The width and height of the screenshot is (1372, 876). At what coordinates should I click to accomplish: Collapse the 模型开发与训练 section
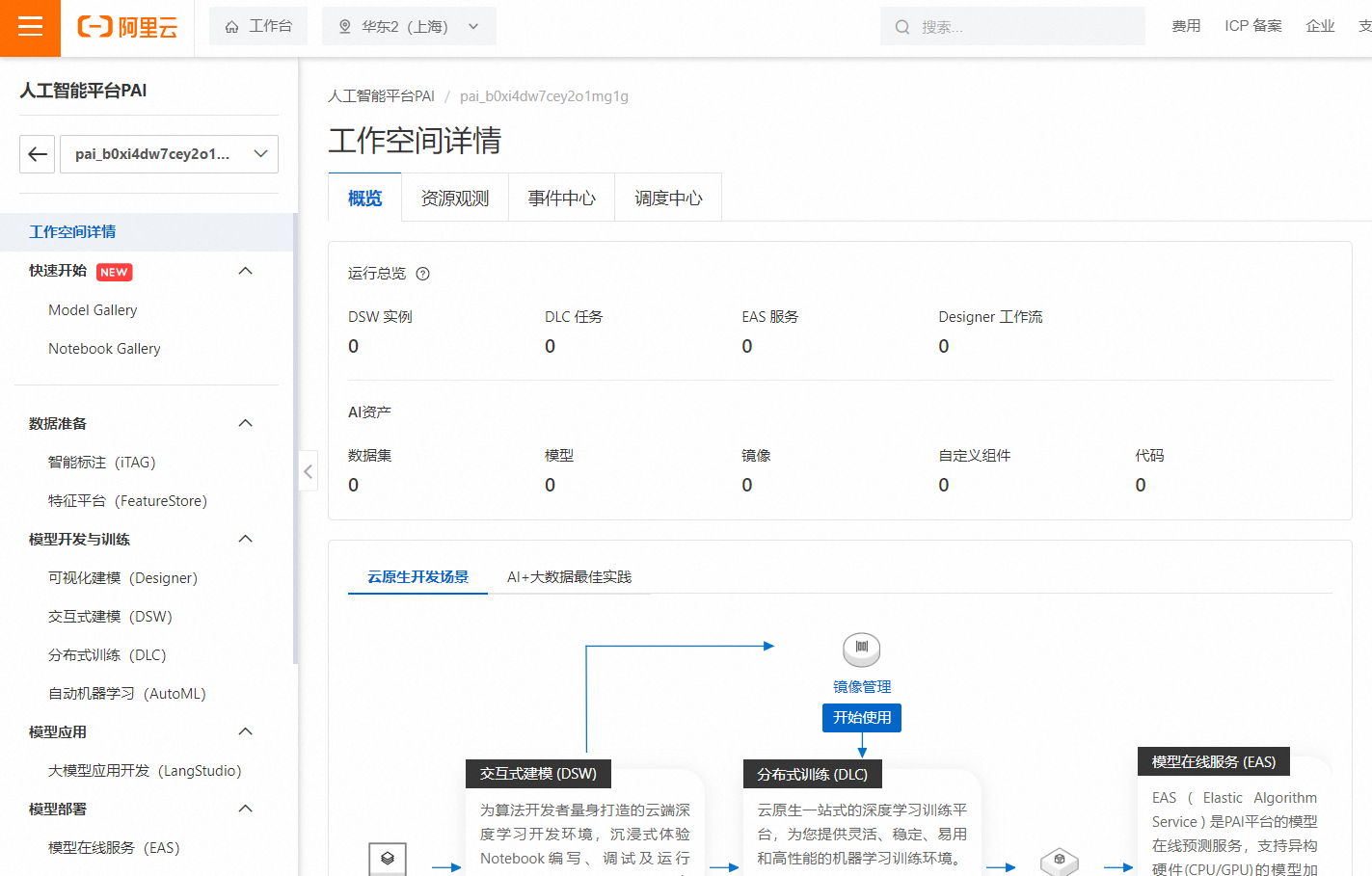click(x=245, y=539)
